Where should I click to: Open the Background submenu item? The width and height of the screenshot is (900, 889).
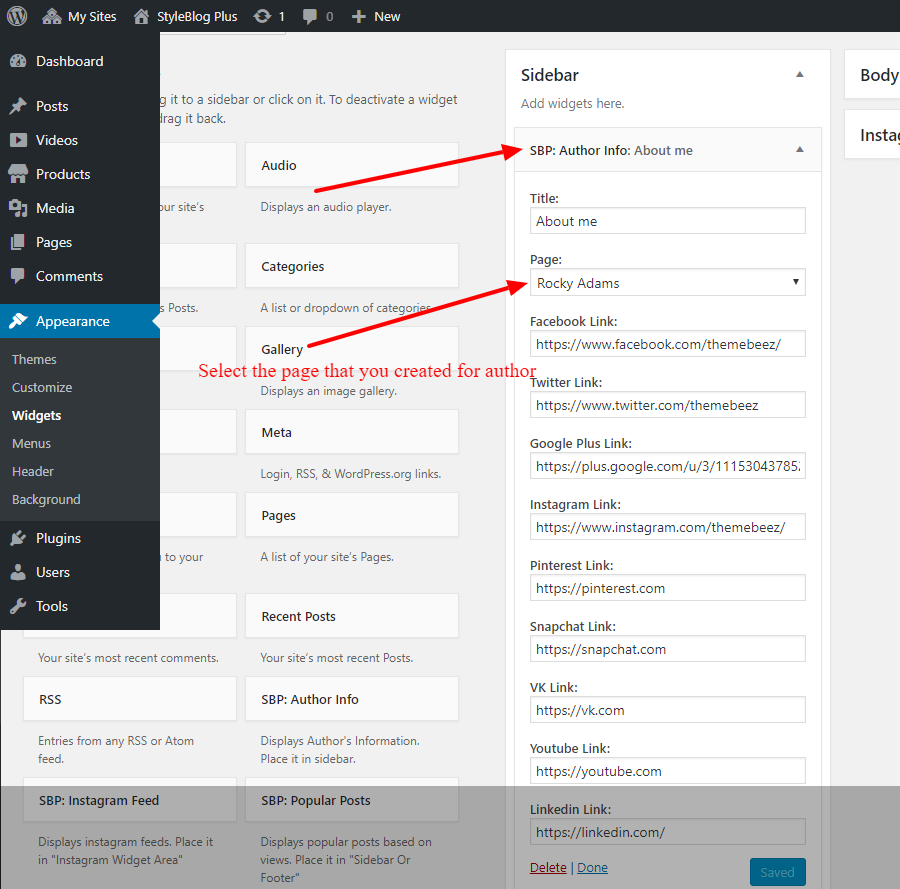tap(46, 499)
